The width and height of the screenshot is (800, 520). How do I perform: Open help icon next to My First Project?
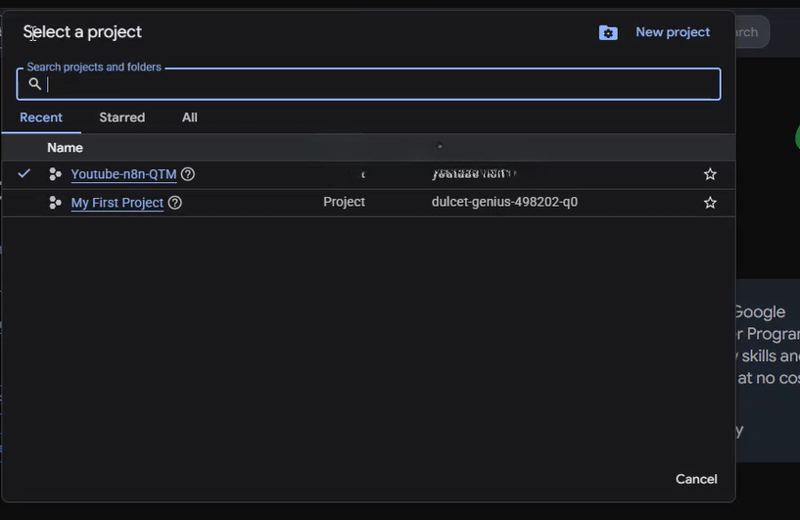click(x=174, y=203)
